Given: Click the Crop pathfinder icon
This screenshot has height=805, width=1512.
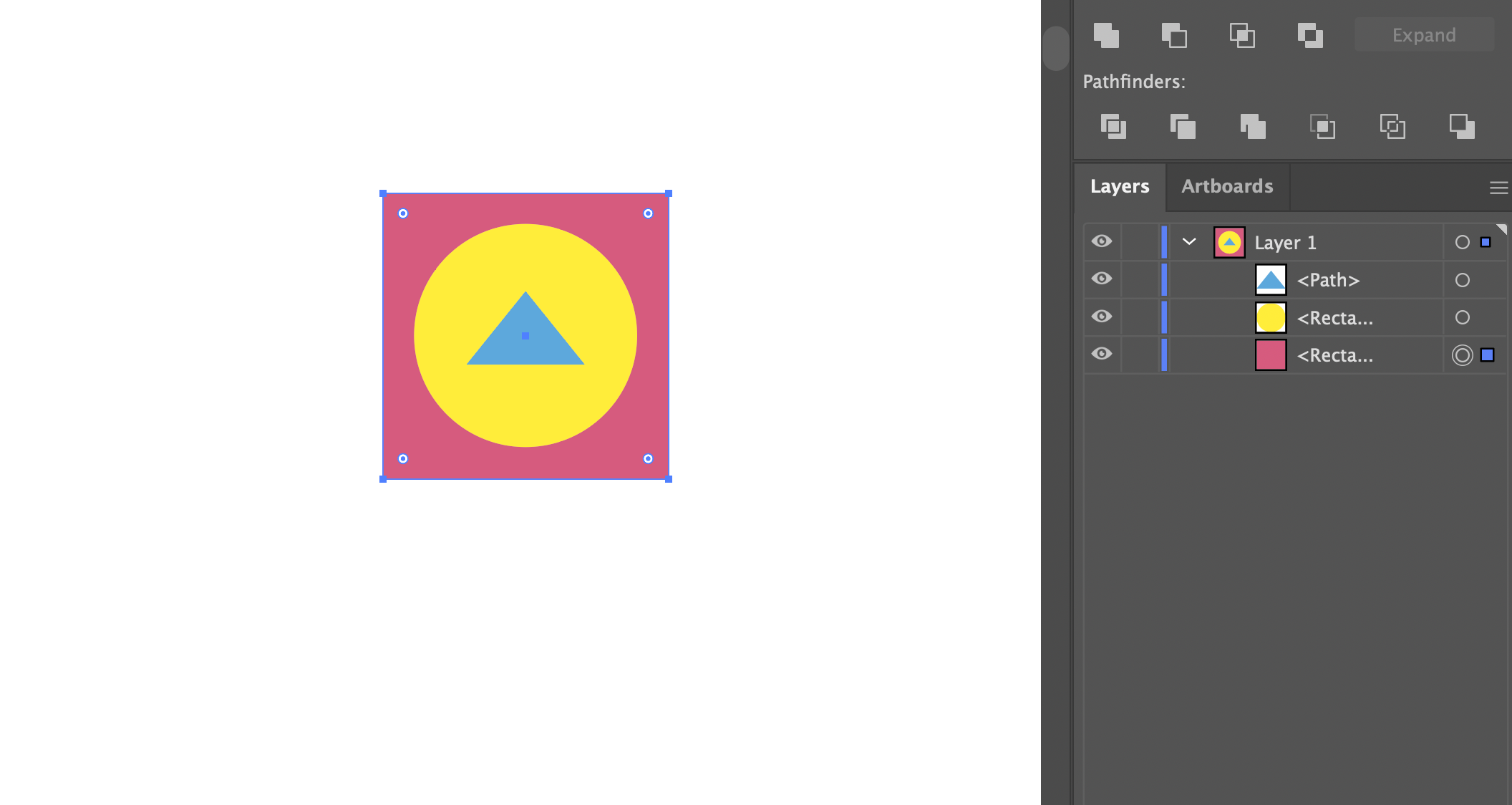Looking at the screenshot, I should click(1322, 127).
